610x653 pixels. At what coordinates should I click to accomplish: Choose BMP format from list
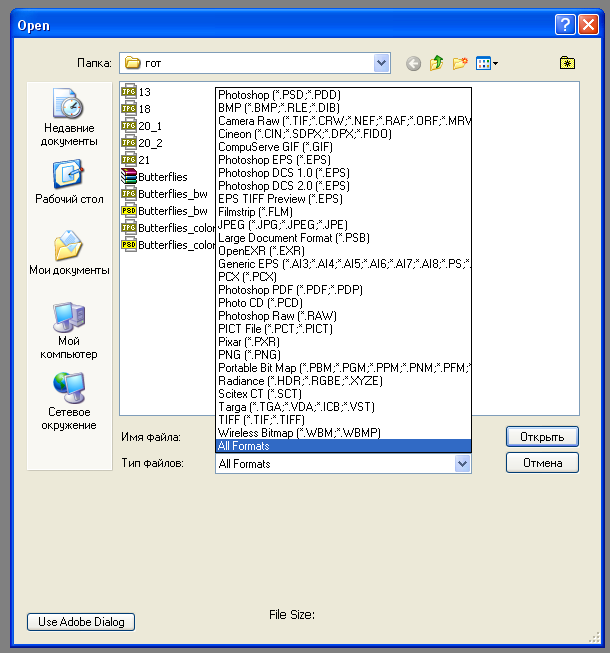point(344,108)
